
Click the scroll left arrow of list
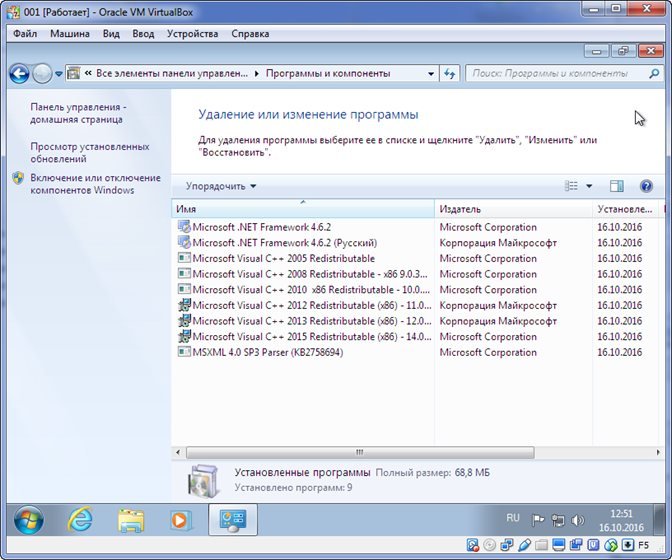click(178, 452)
